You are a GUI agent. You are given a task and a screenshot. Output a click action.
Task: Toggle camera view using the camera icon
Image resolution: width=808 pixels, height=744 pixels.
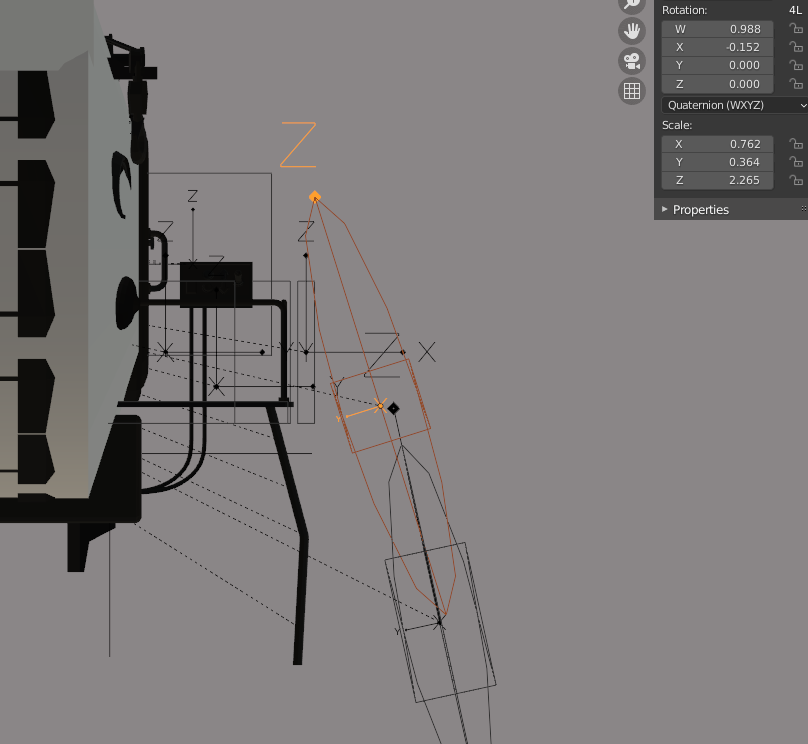tap(631, 61)
